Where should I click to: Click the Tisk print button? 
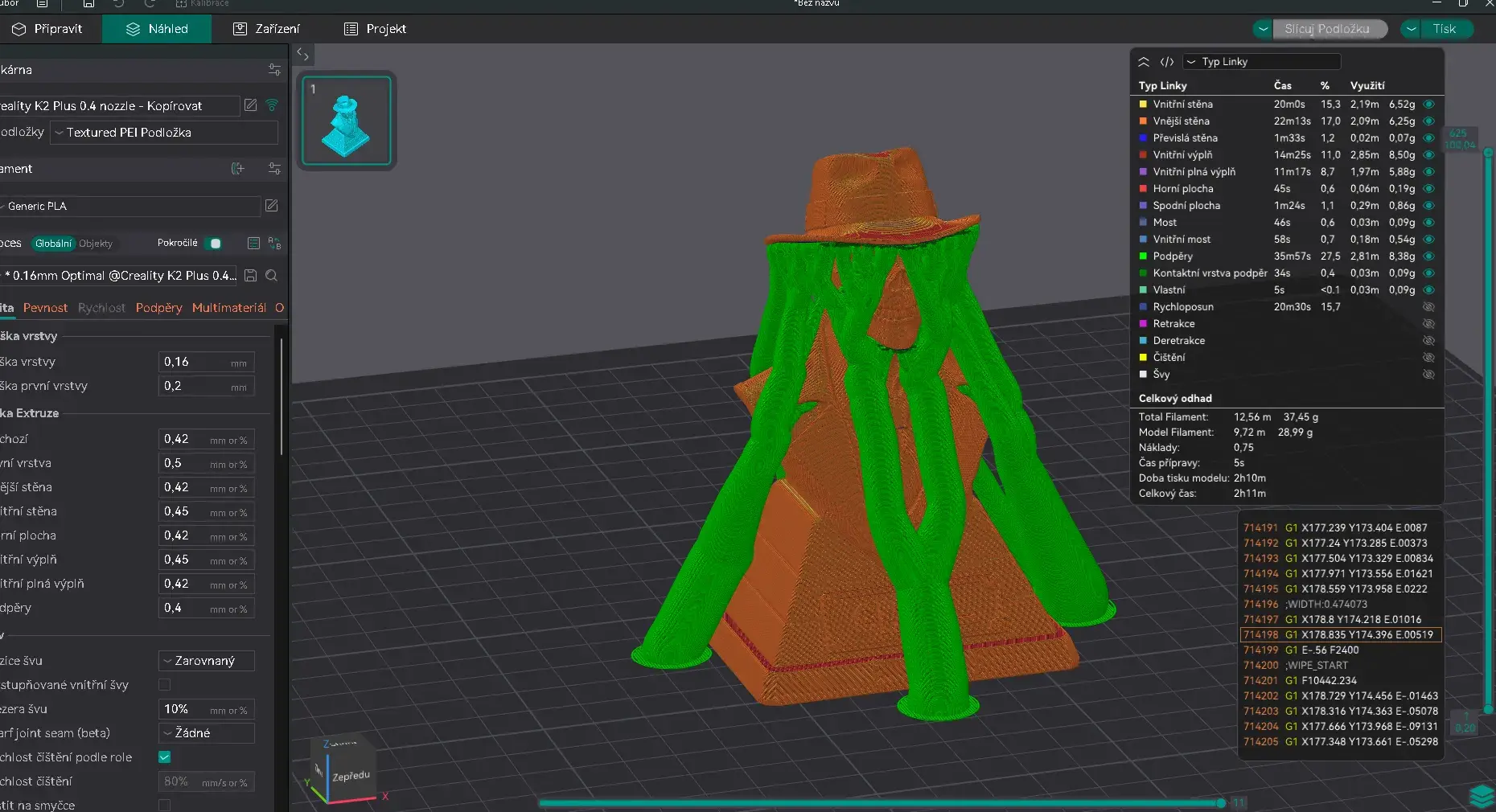(x=1445, y=29)
